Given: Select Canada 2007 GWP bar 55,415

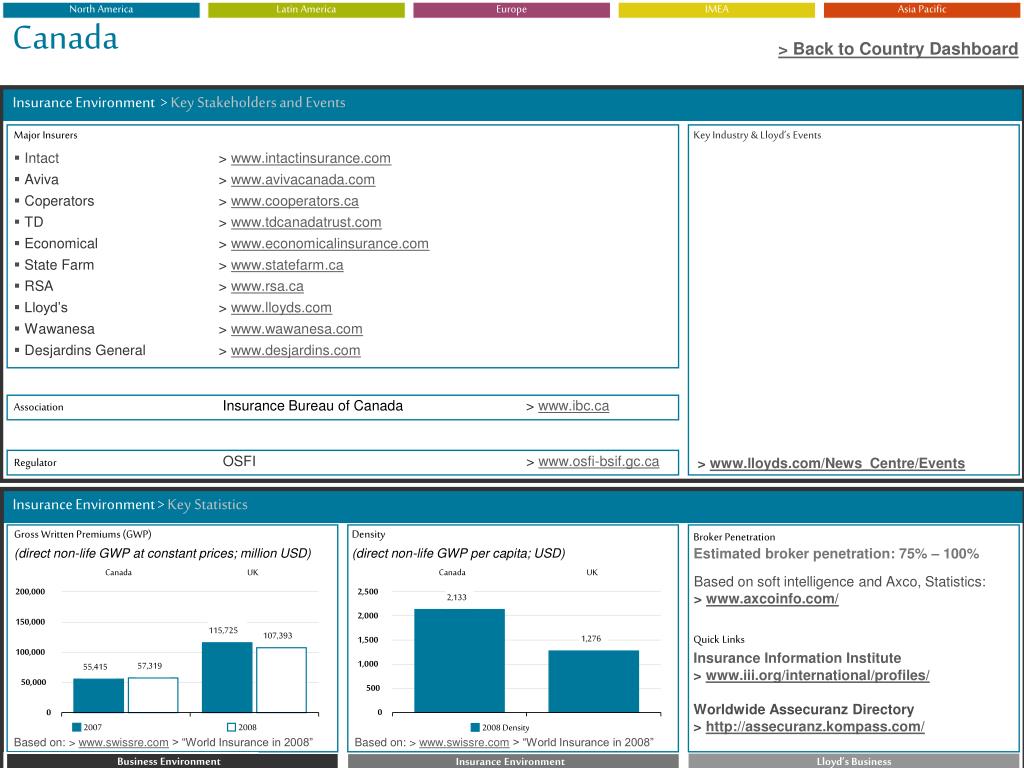Looking at the screenshot, I should tap(99, 696).
